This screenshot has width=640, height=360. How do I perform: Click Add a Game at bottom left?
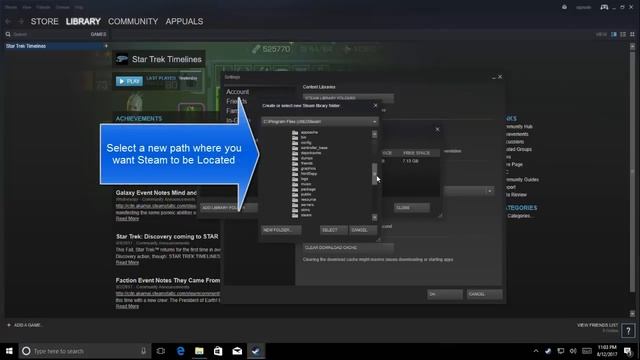pos(25,325)
